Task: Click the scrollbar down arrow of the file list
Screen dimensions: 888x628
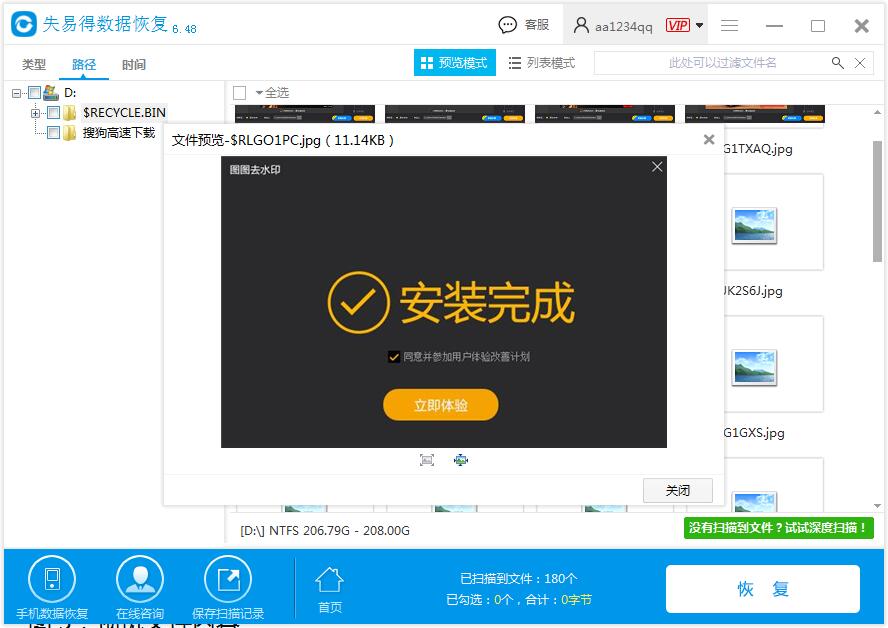Action: [x=877, y=506]
